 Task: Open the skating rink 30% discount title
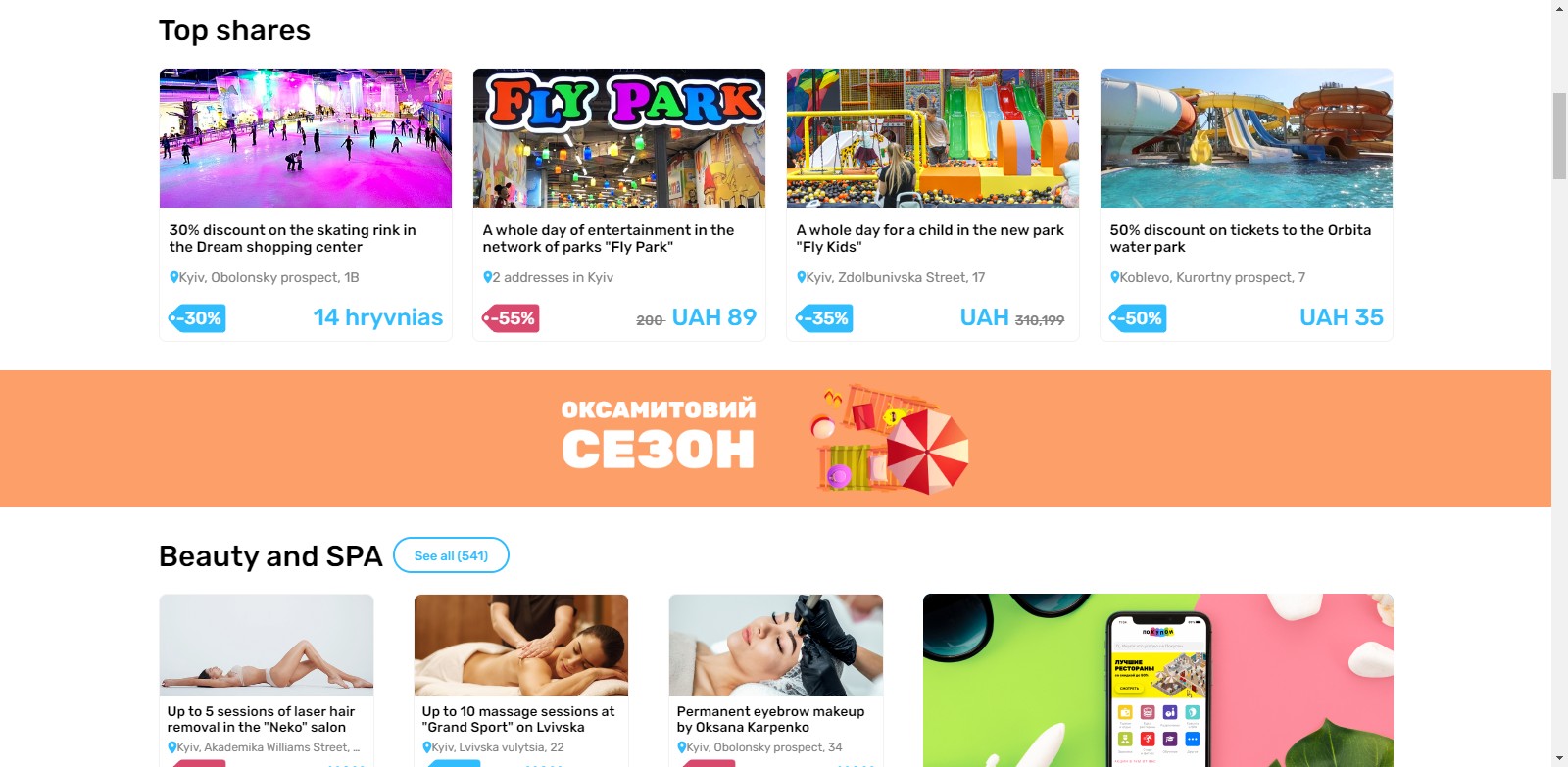pyautogui.click(x=292, y=238)
